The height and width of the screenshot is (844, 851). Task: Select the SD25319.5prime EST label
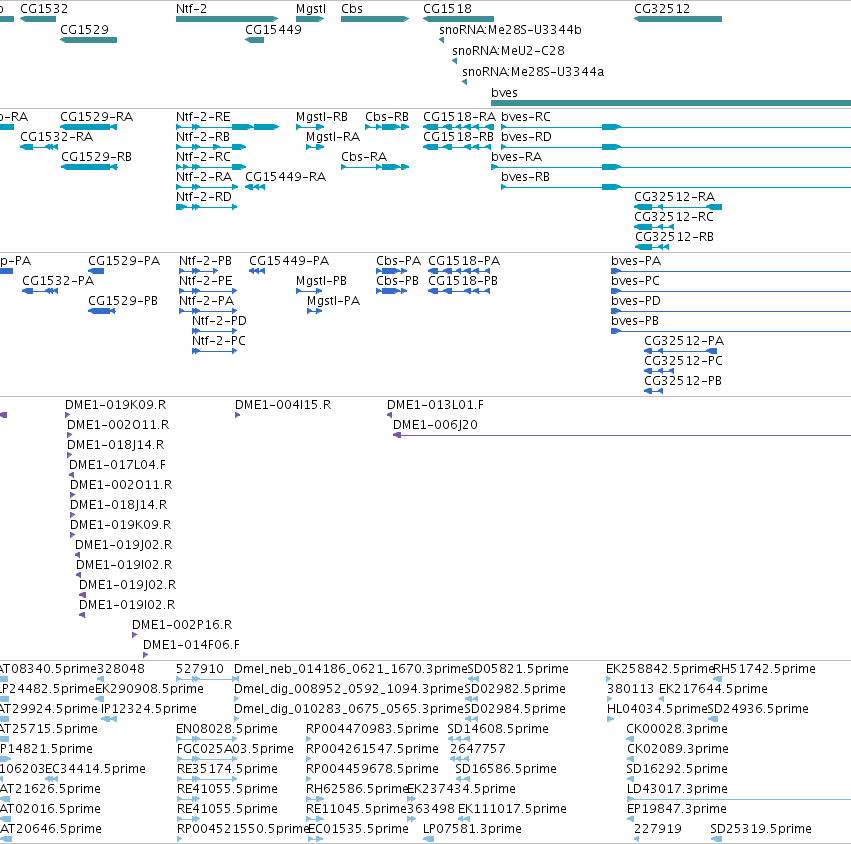coord(760,829)
